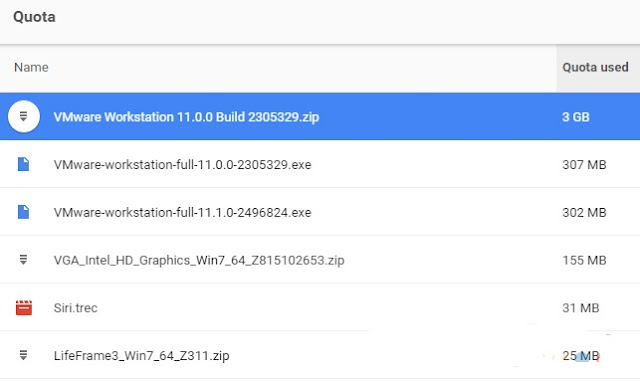Select the Siri.trec file name
The image size is (640, 382).
76,308
